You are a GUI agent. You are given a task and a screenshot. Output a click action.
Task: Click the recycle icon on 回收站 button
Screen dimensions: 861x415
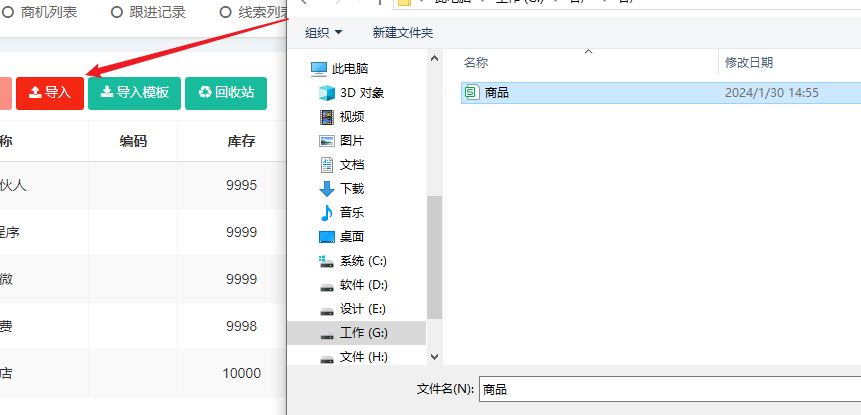pos(205,92)
